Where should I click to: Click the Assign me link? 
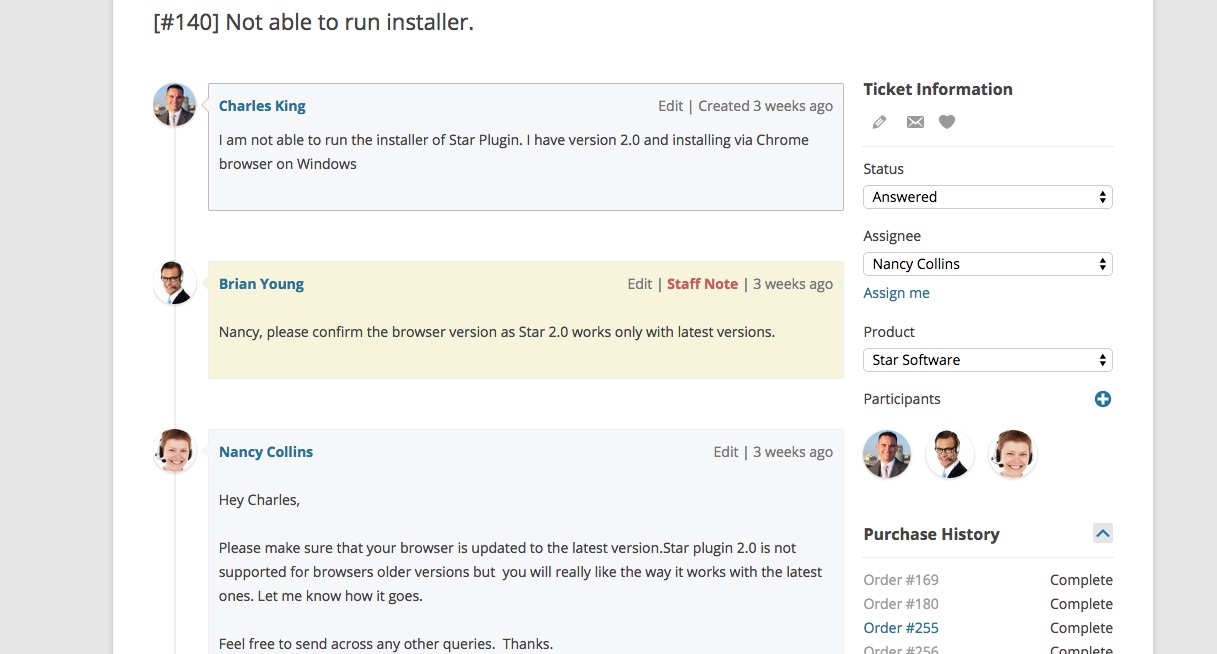pyautogui.click(x=896, y=293)
